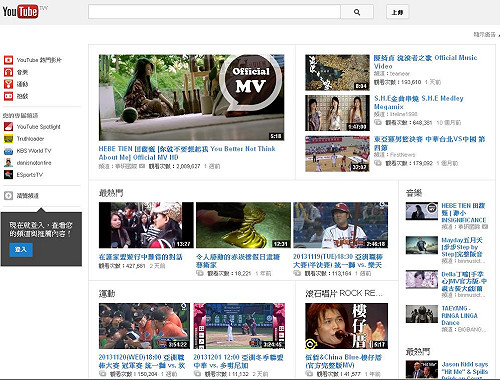Play HEBE TIEN INSIGNIFICANCE small thumbnail
The image size is (500, 380).
point(422,211)
